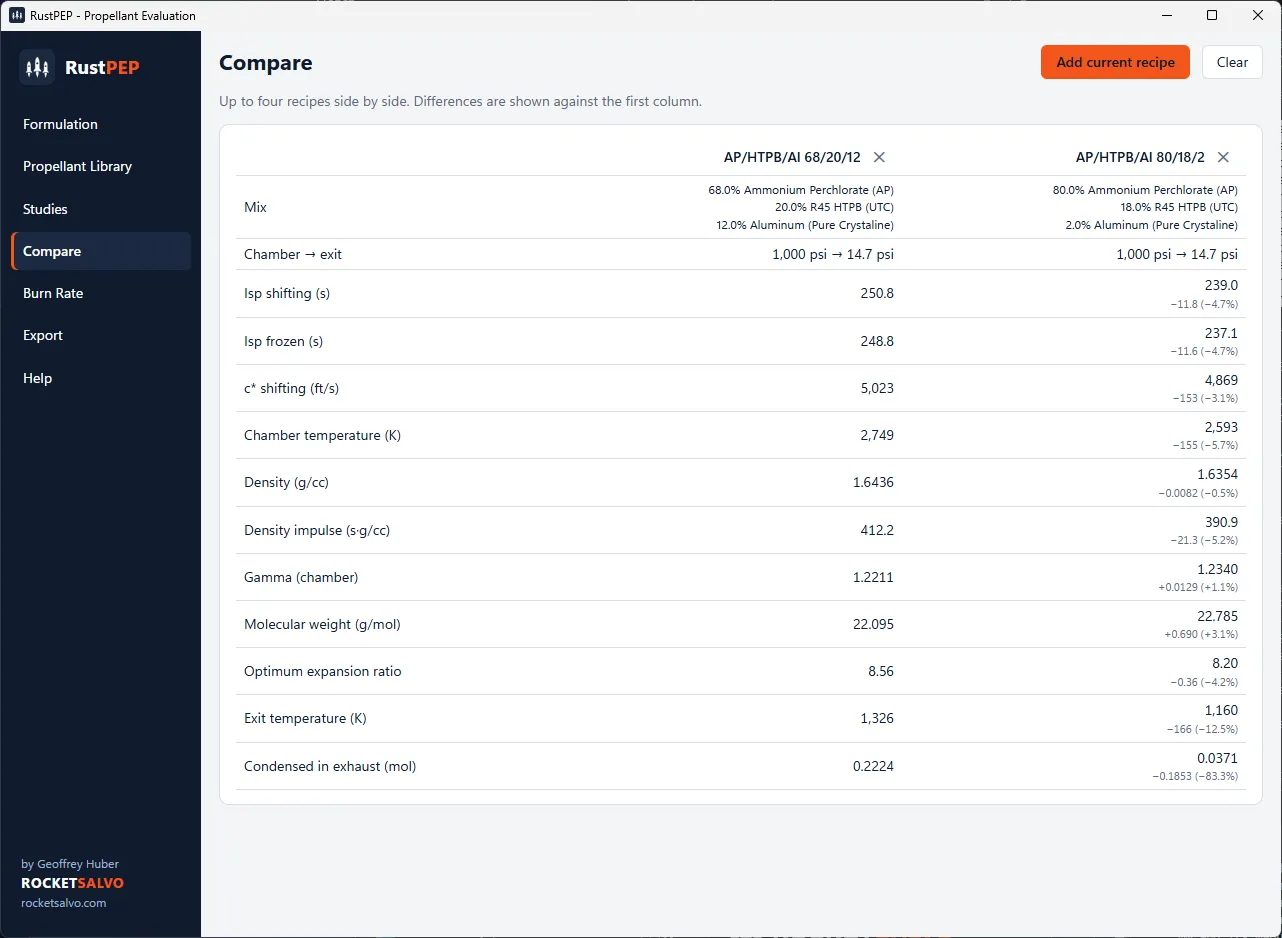
Task: Click the 1,160 exit temperature value
Action: click(x=1221, y=710)
